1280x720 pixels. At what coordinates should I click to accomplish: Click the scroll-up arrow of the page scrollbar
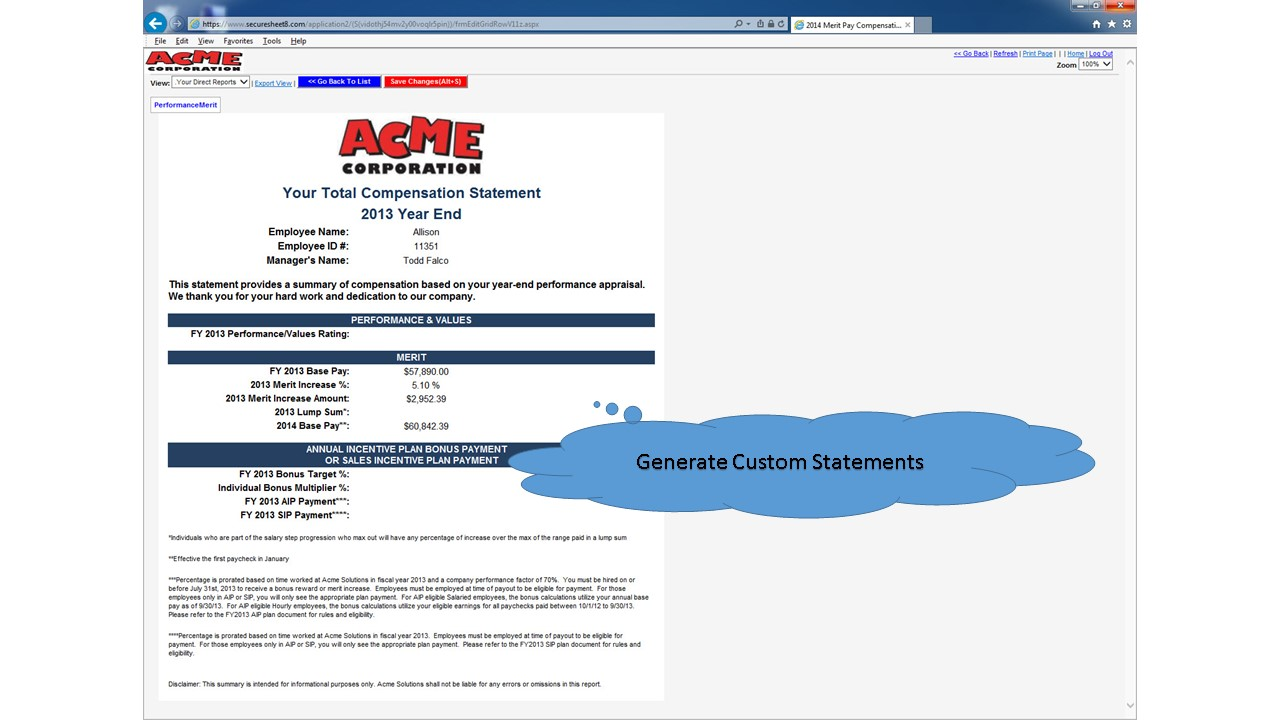point(1131,63)
